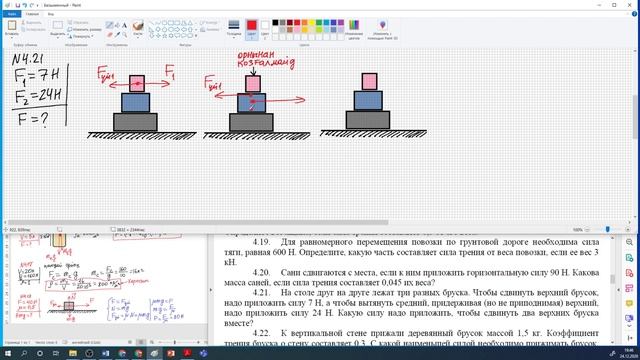Click the Acrobat magnifier search tool icon

(629, 242)
